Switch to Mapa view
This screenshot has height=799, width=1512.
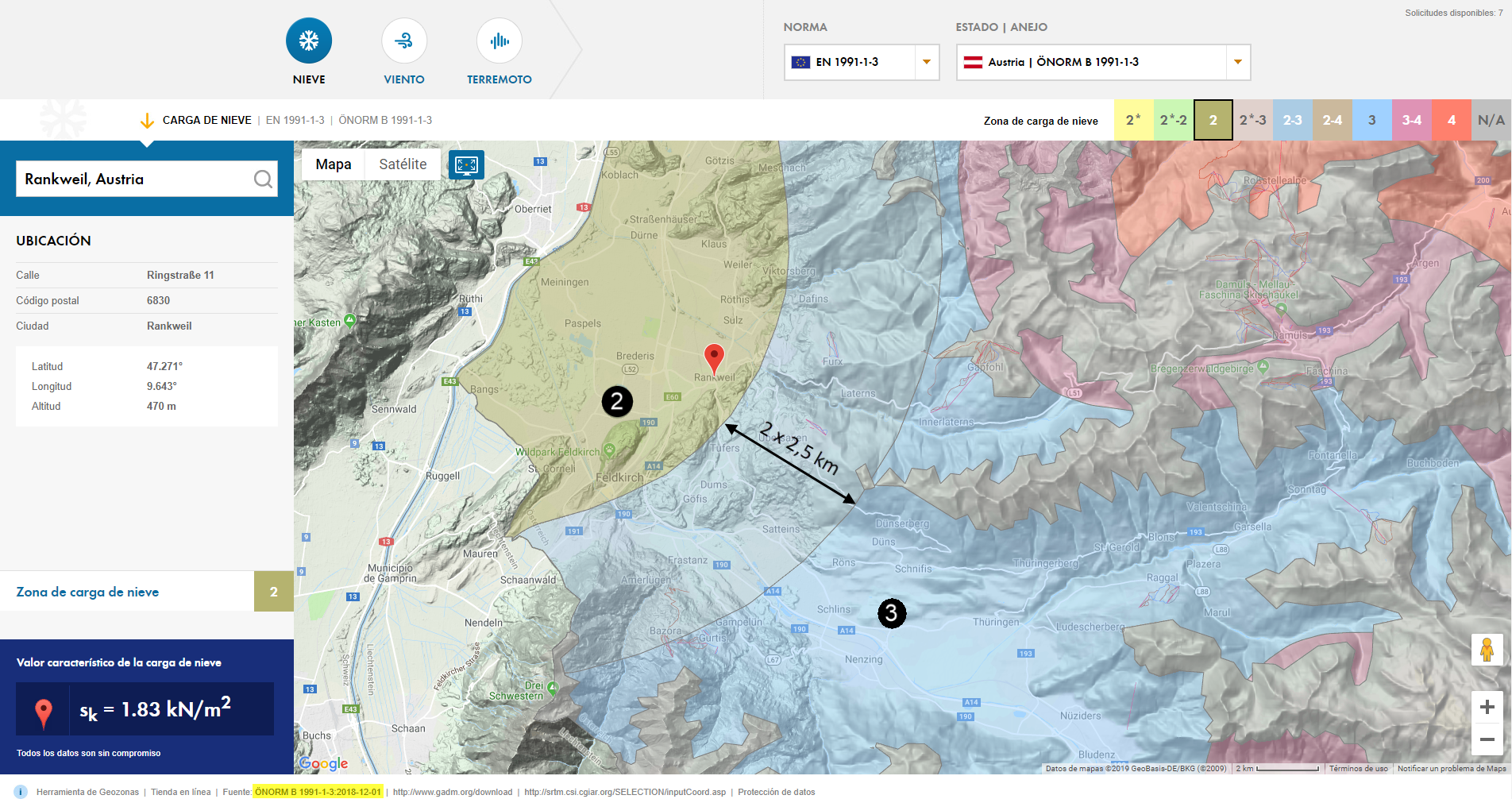pos(334,164)
